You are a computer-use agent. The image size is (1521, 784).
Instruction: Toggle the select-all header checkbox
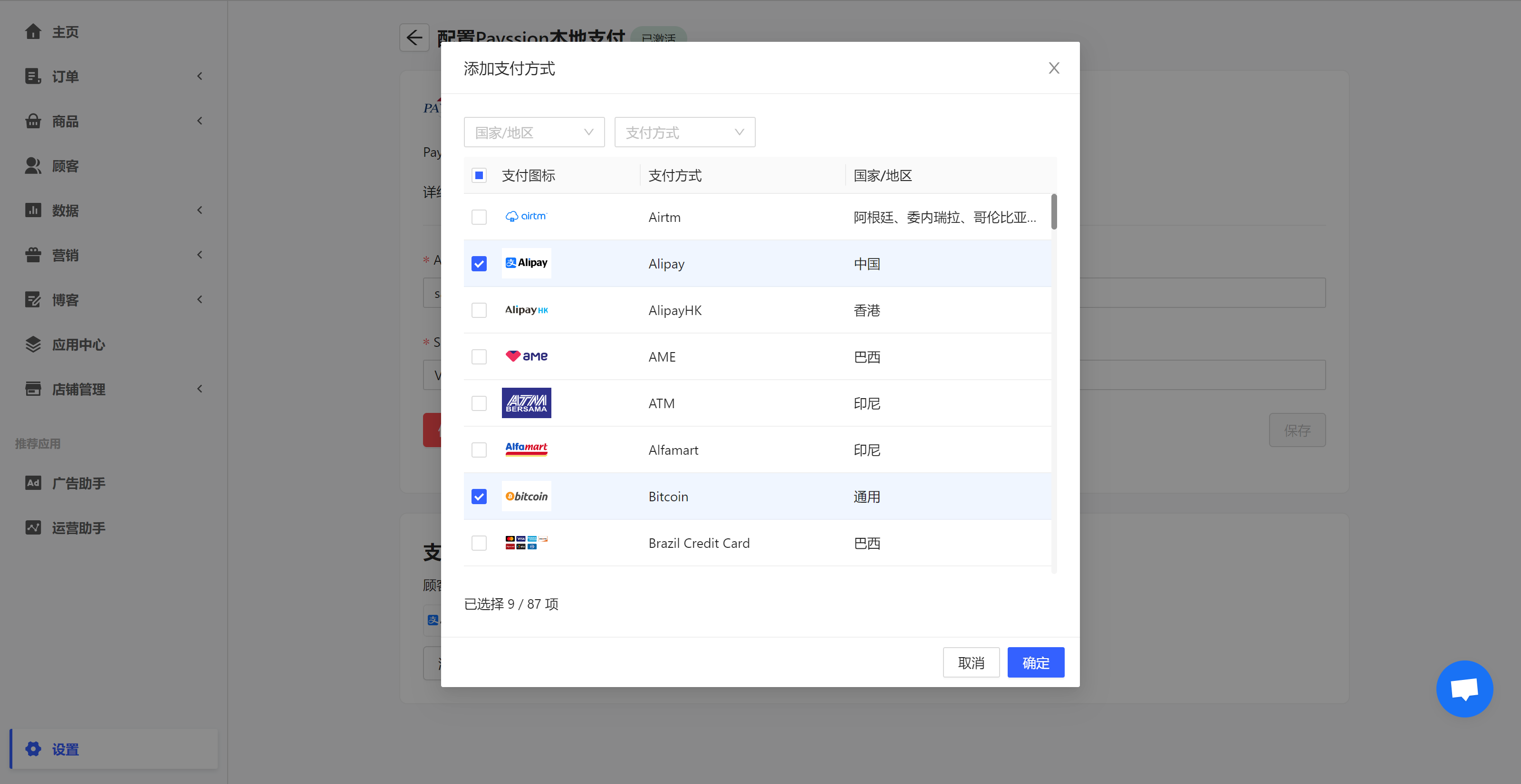[x=479, y=175]
